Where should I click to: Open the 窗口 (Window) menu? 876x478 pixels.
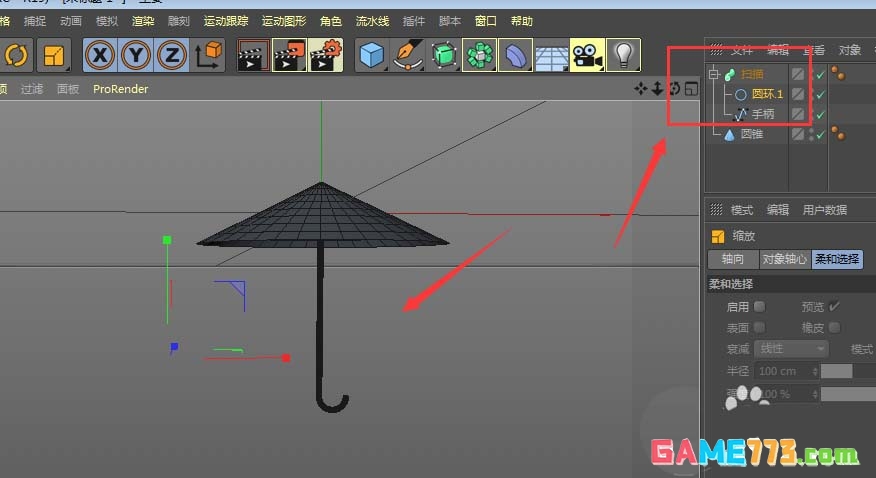(485, 21)
